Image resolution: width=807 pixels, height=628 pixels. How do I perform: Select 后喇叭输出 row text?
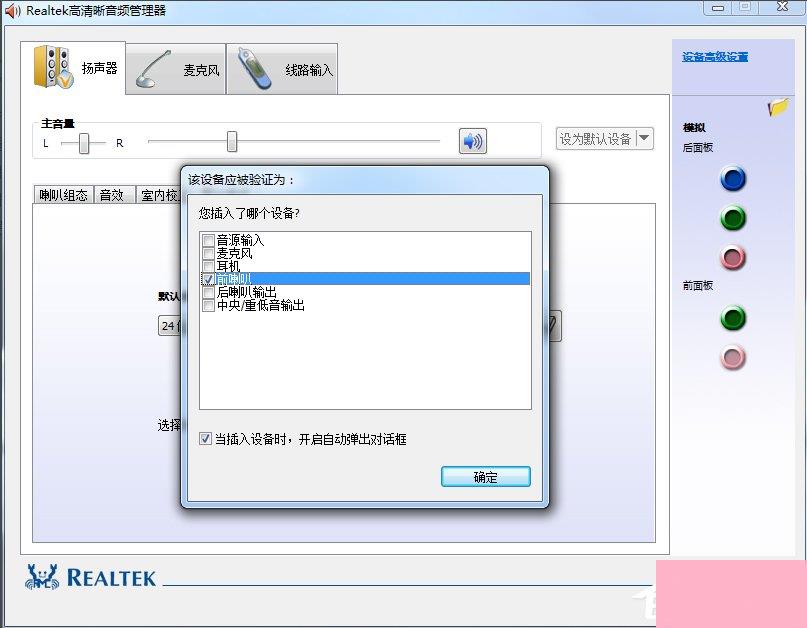247,292
